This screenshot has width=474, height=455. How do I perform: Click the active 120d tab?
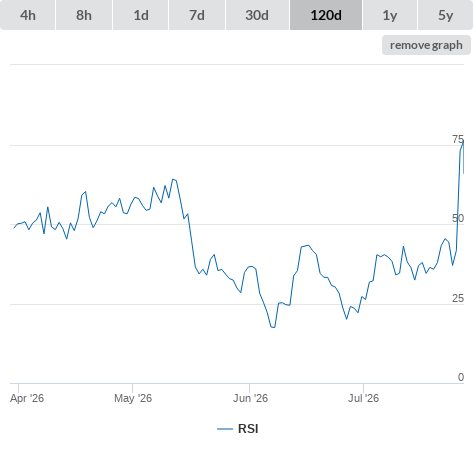coord(326,15)
